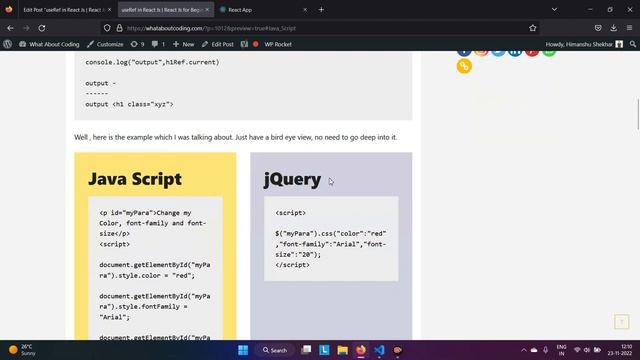Open the WordPress logo admin menu

tap(7, 44)
